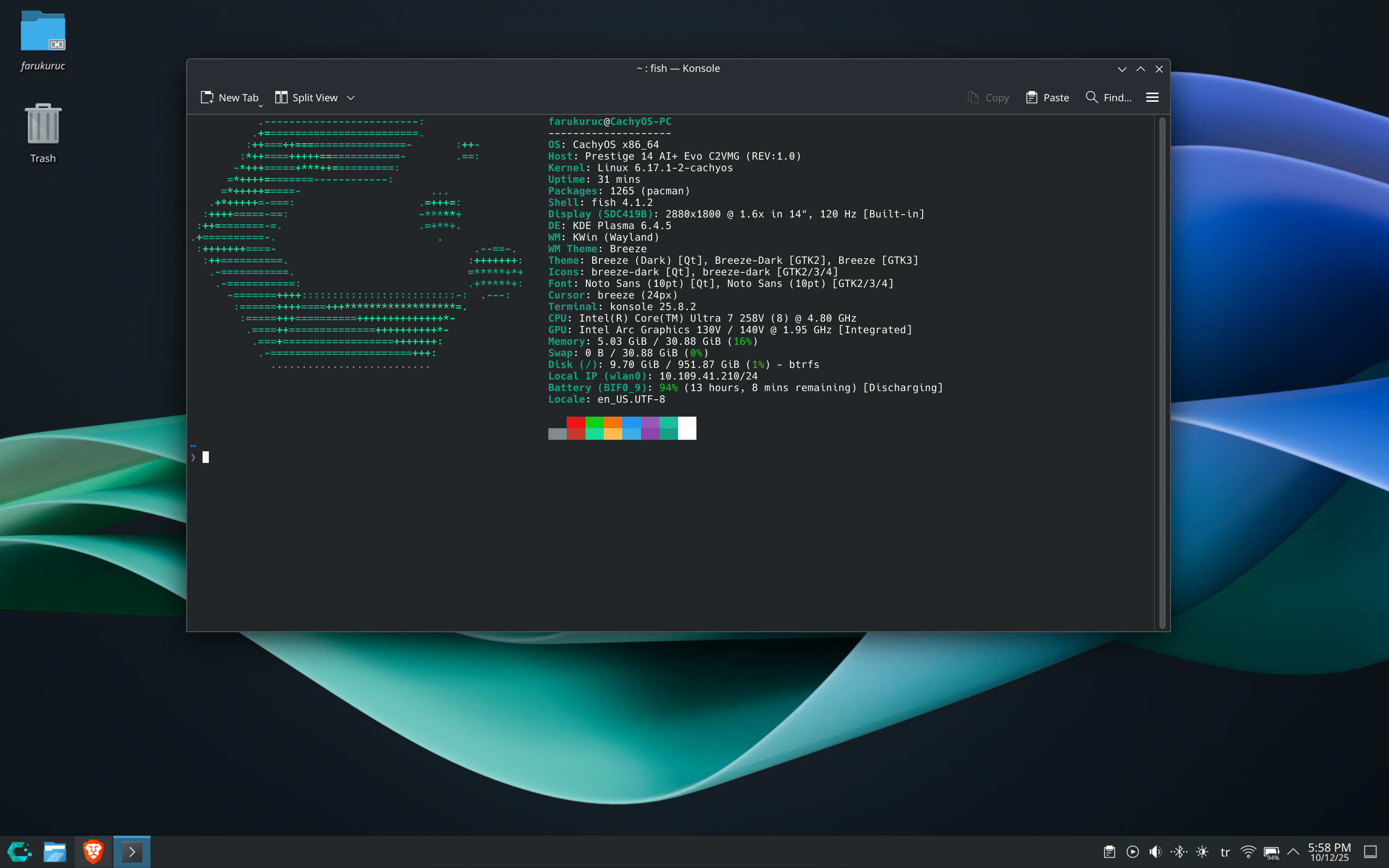Click the Local IP (wlan0) line

coord(653,376)
